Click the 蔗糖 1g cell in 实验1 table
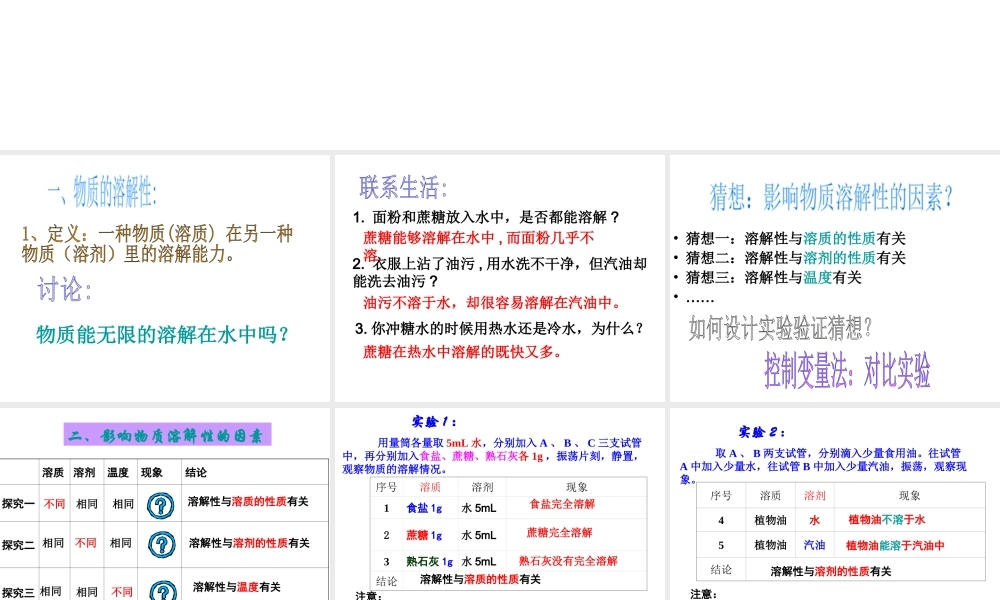1000x600 pixels. [424, 535]
